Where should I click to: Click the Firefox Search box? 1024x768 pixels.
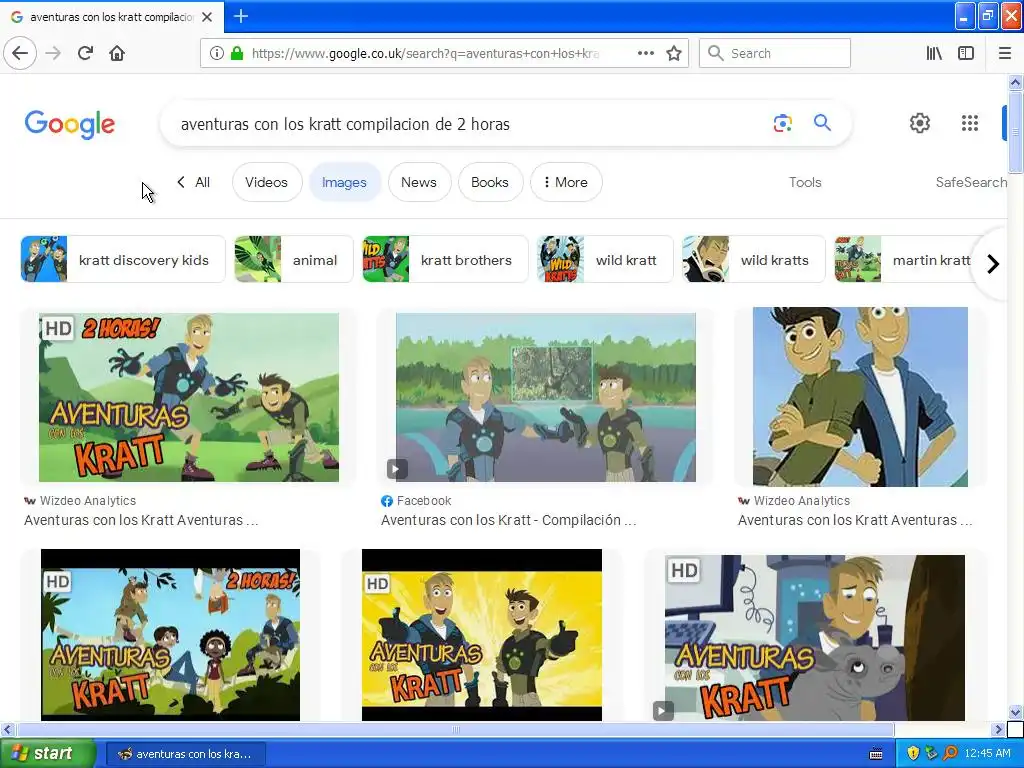[775, 53]
